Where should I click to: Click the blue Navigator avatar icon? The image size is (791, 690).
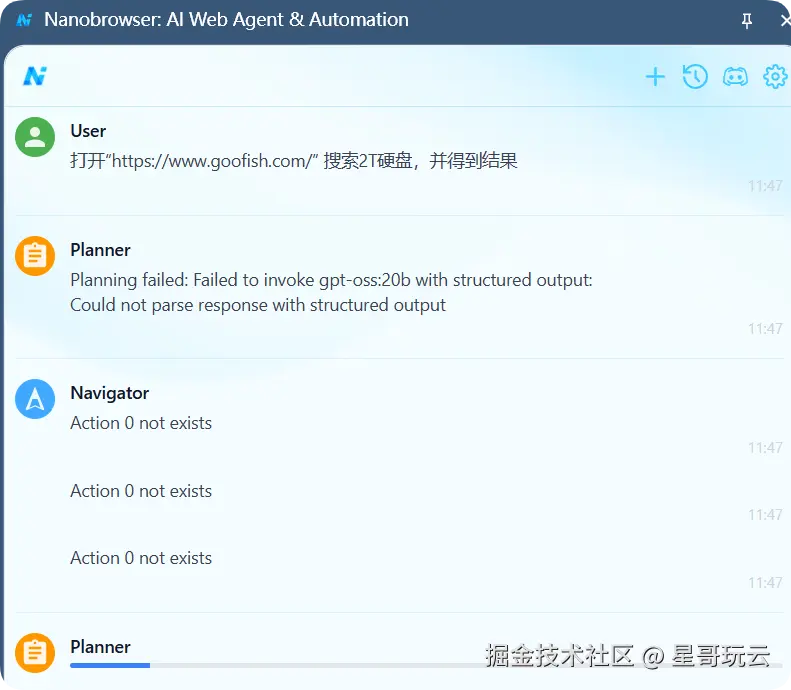35,400
